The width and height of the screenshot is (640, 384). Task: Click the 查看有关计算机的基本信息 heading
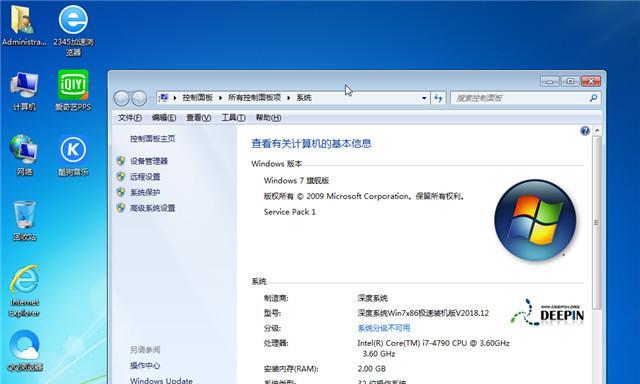[311, 144]
